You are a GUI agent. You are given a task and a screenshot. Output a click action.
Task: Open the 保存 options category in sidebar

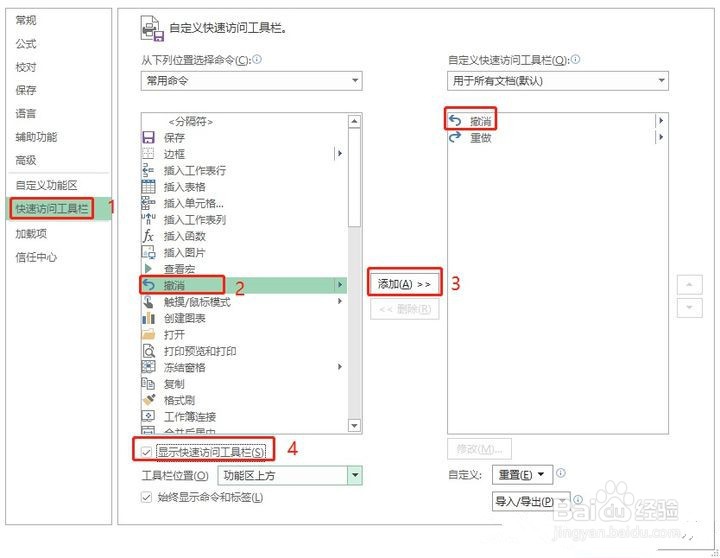pyautogui.click(x=26, y=90)
